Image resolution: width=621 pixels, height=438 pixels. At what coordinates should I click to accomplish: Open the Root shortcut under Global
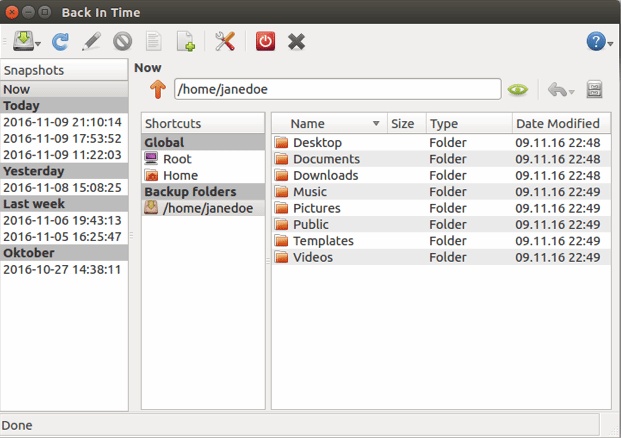[177, 159]
